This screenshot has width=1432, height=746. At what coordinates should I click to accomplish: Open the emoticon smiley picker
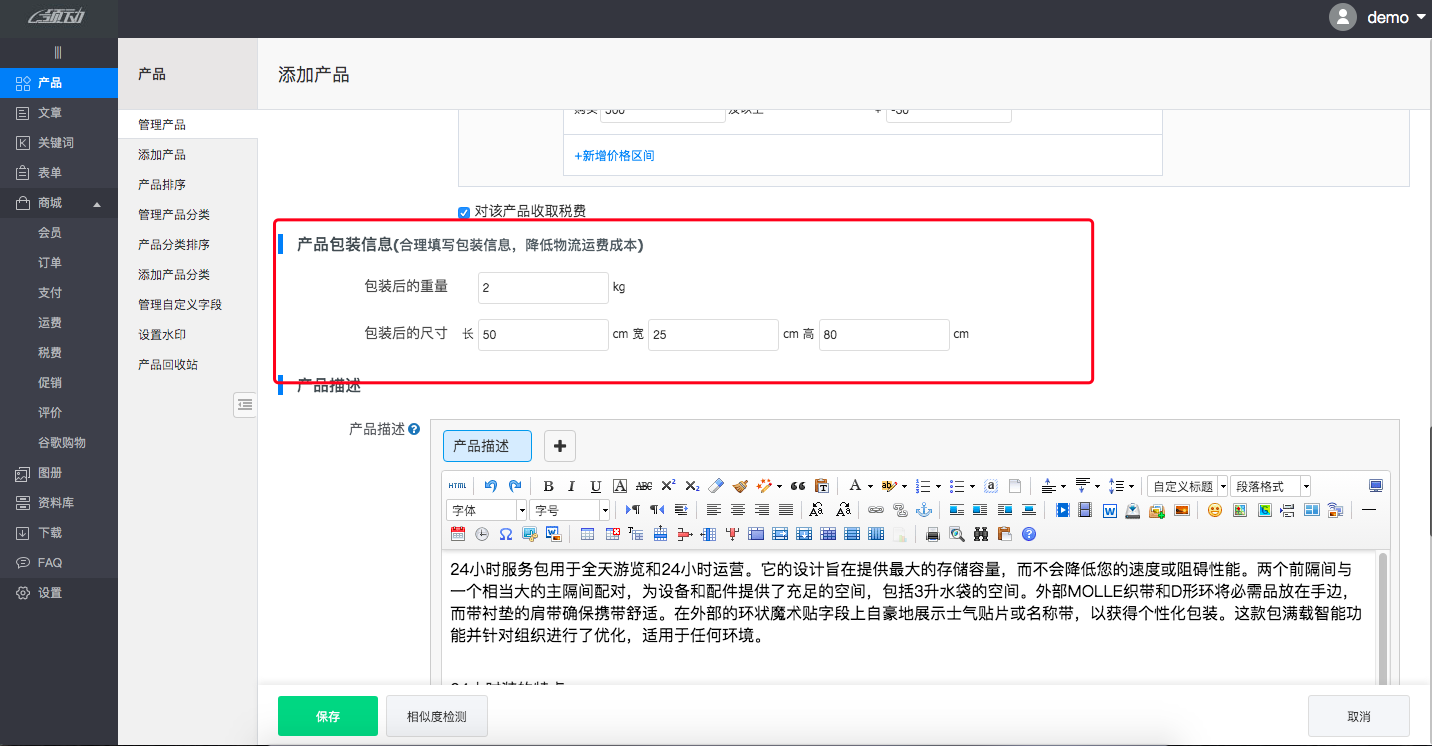(x=1215, y=510)
